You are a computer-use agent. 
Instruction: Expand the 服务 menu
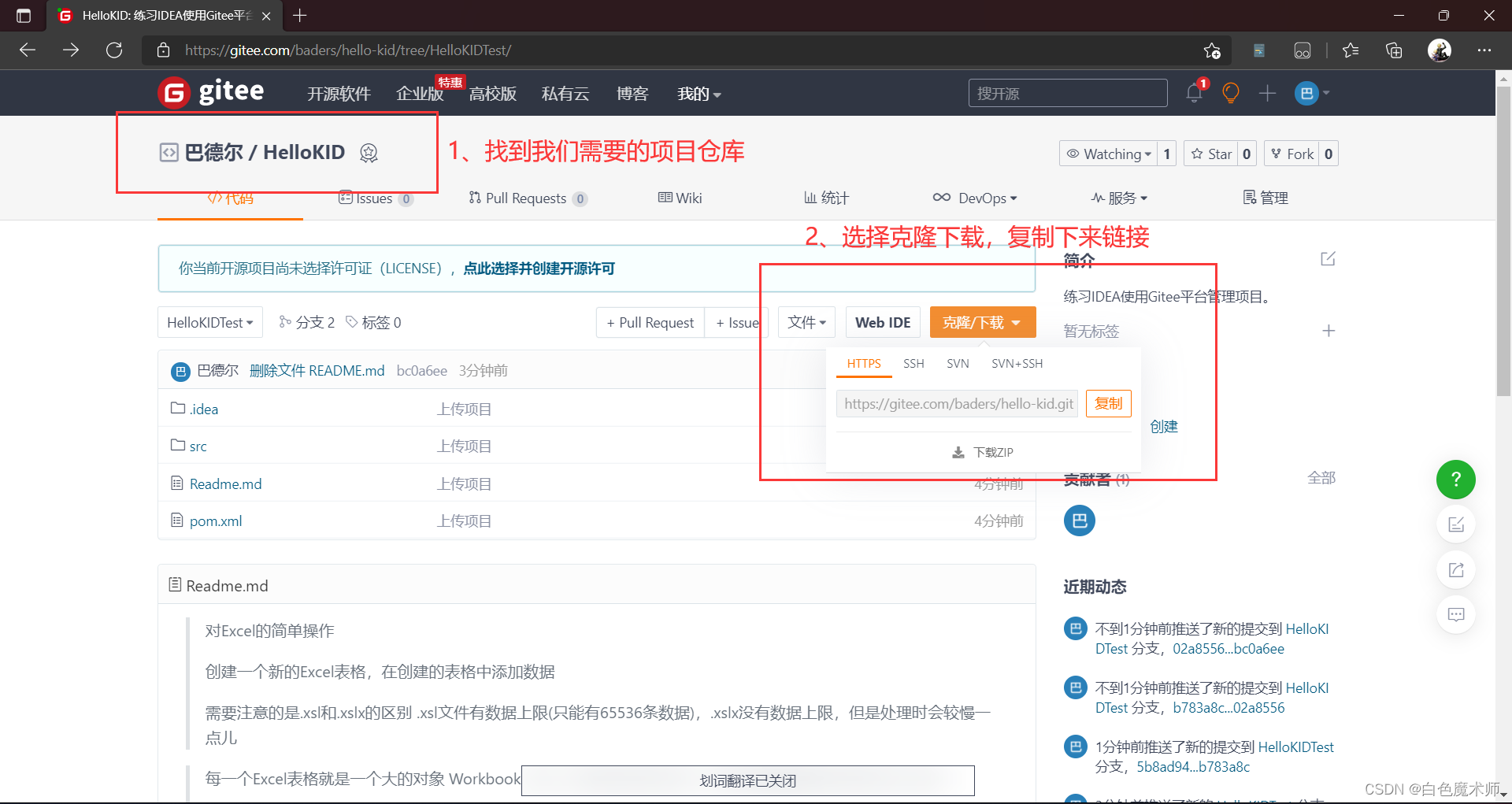(x=1120, y=198)
